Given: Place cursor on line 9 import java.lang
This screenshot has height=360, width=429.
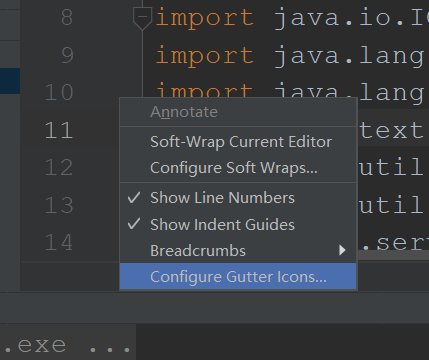Looking at the screenshot, I should pos(292,55).
